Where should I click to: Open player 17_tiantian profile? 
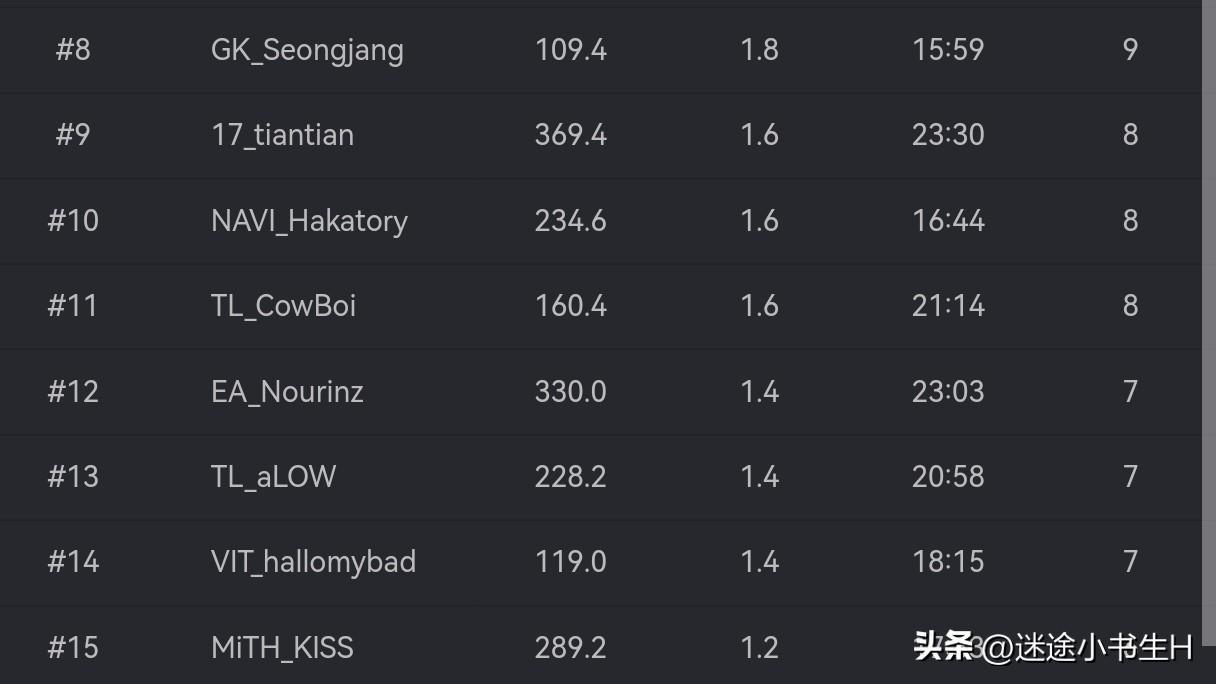click(x=282, y=135)
